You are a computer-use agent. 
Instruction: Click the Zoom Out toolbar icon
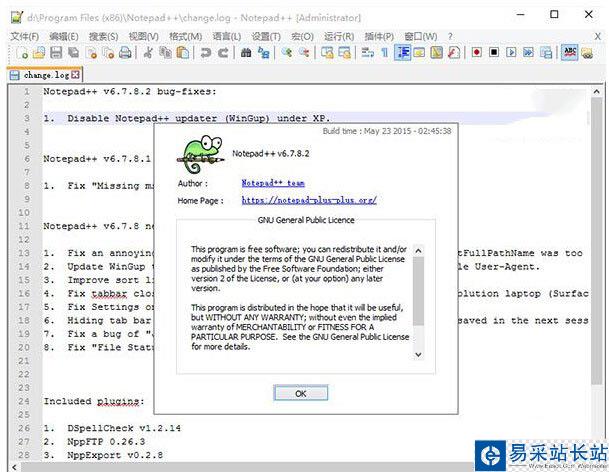click(x=304, y=52)
